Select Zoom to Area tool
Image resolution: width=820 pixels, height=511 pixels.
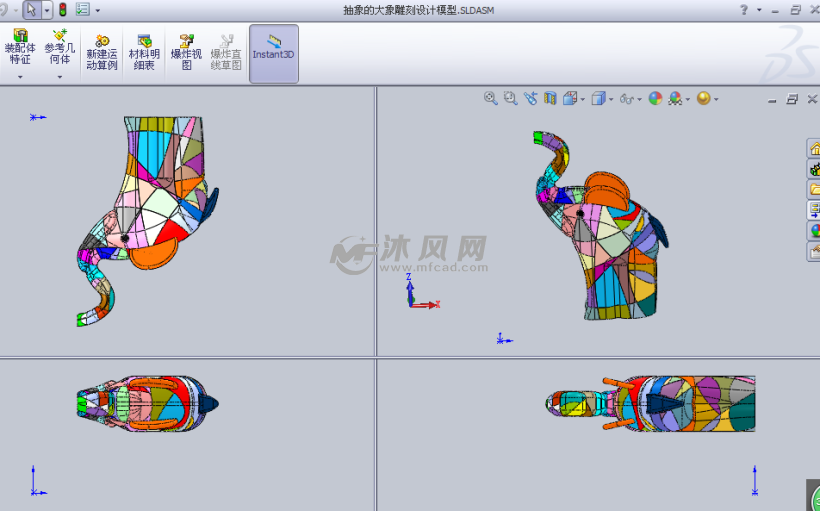point(510,98)
